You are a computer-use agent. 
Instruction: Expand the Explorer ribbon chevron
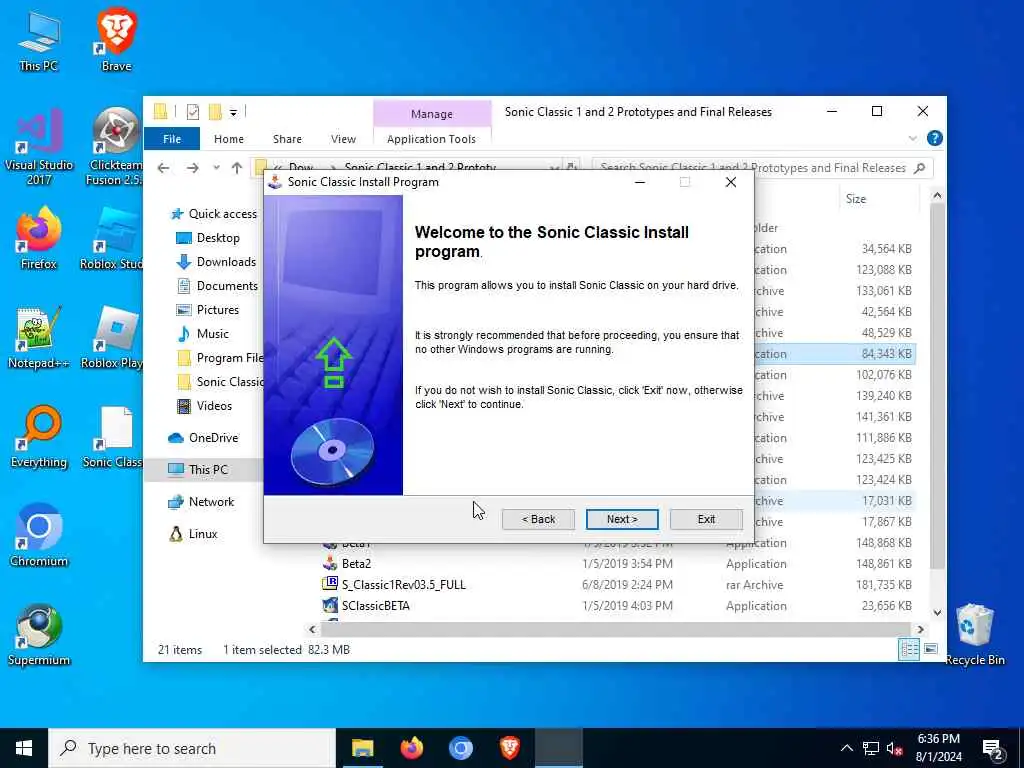pyautogui.click(x=912, y=138)
